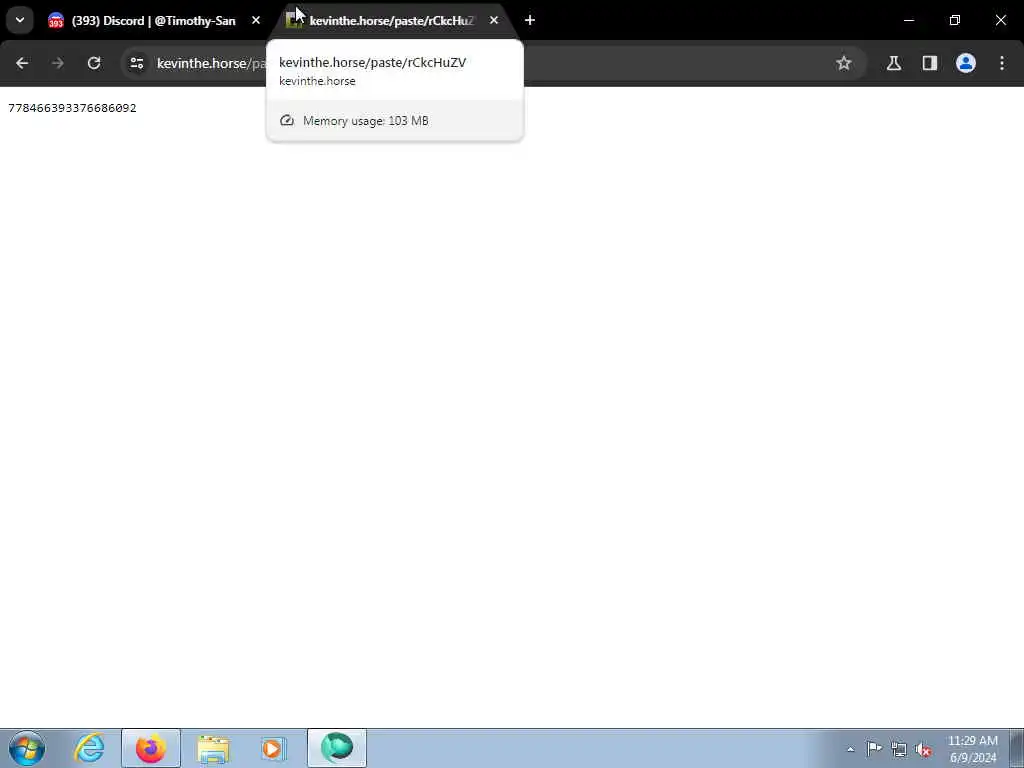The width and height of the screenshot is (1024, 768).
Task: Go forward to the next page
Action: (57, 63)
